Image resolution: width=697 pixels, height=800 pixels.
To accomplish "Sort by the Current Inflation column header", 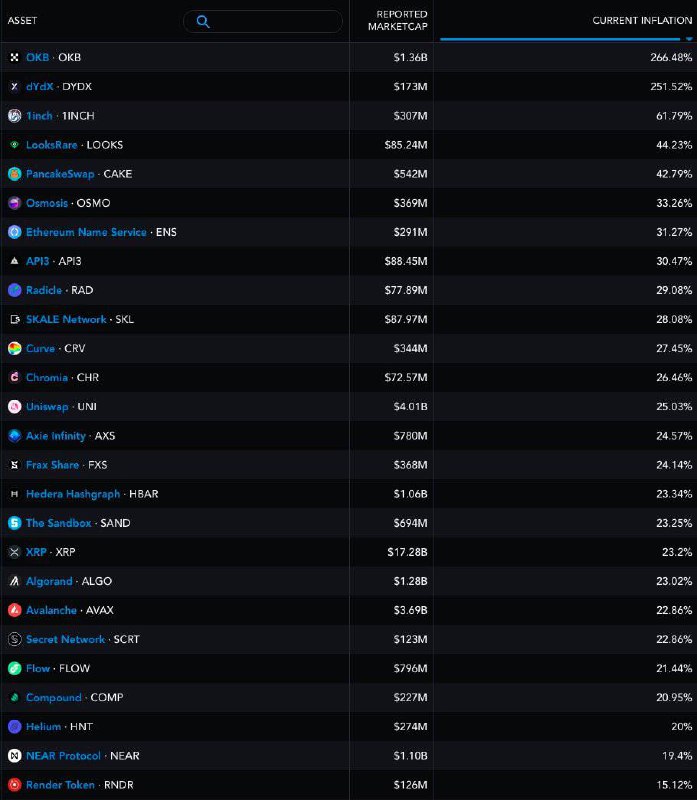I will [x=642, y=20].
